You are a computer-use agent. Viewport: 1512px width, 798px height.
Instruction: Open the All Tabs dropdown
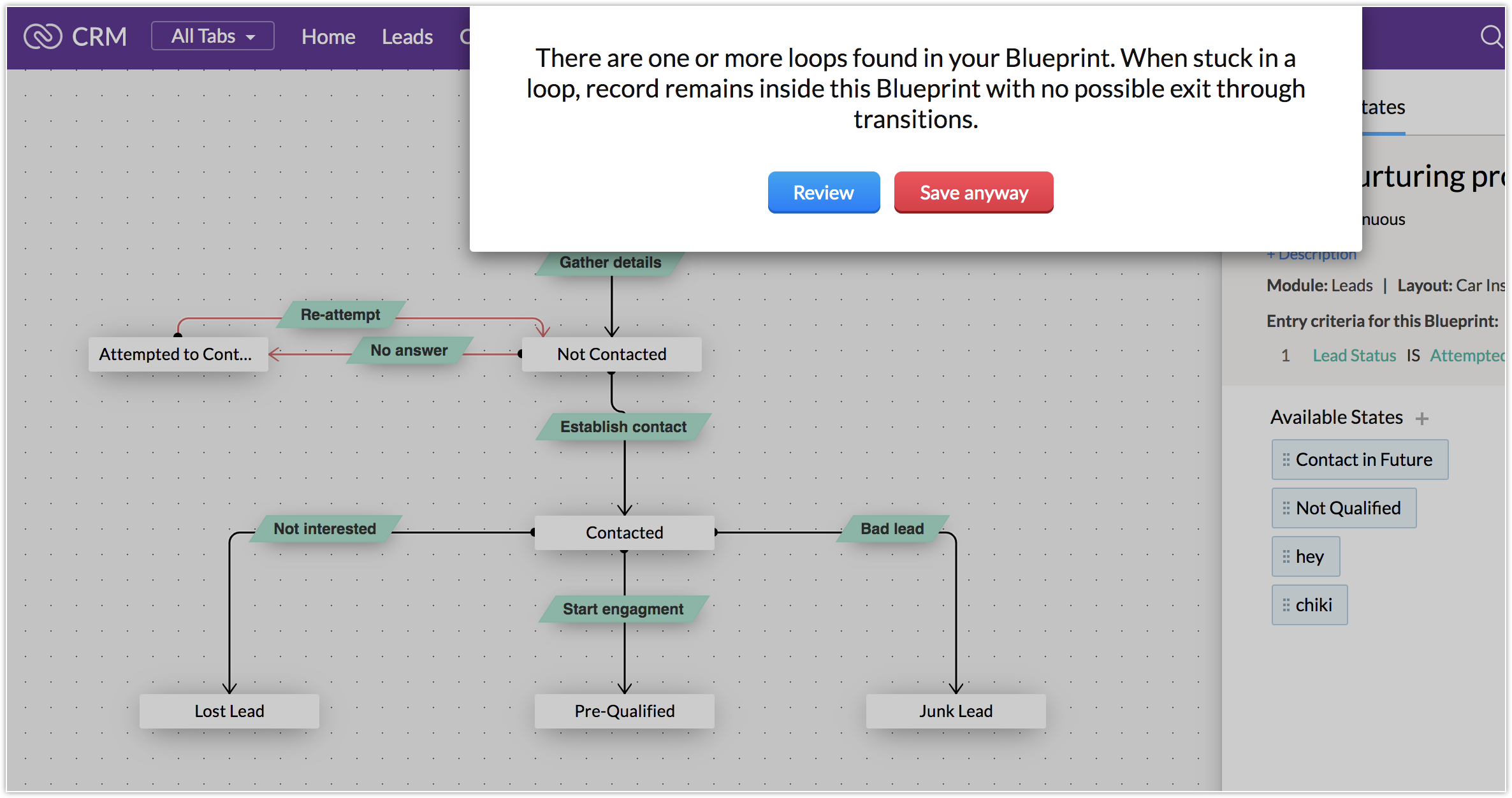pyautogui.click(x=213, y=36)
